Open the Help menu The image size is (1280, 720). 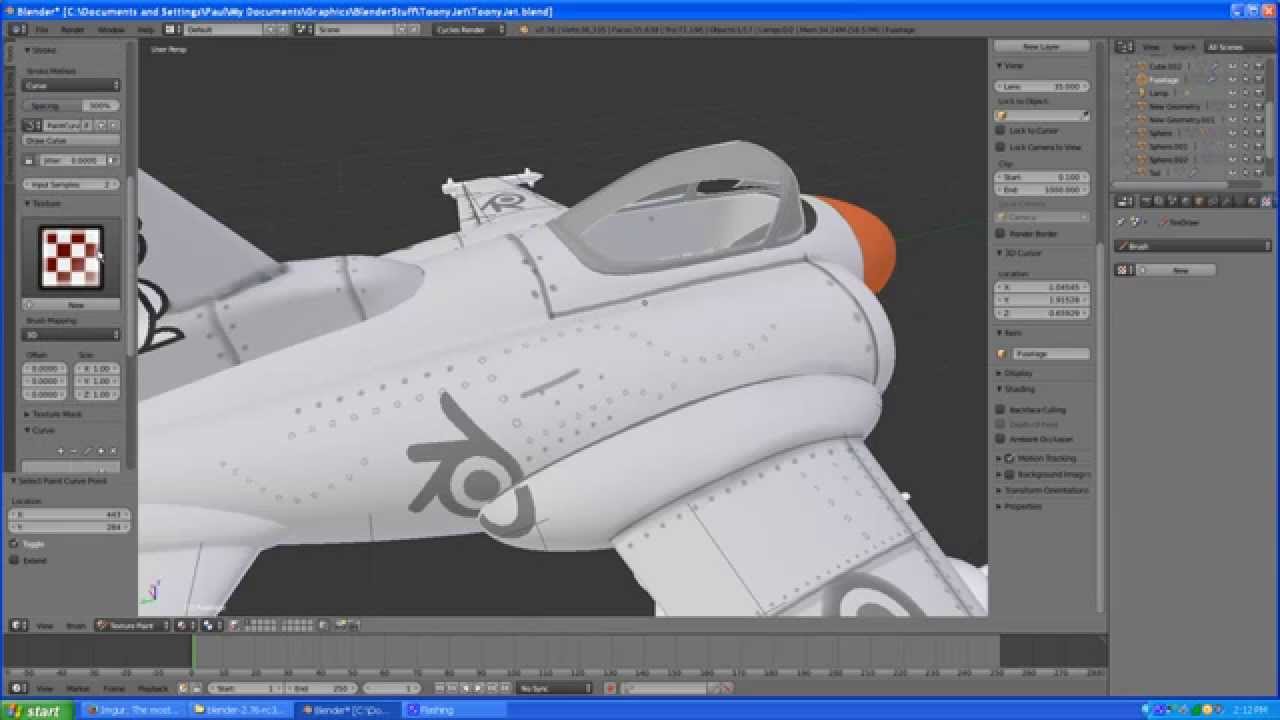[146, 29]
